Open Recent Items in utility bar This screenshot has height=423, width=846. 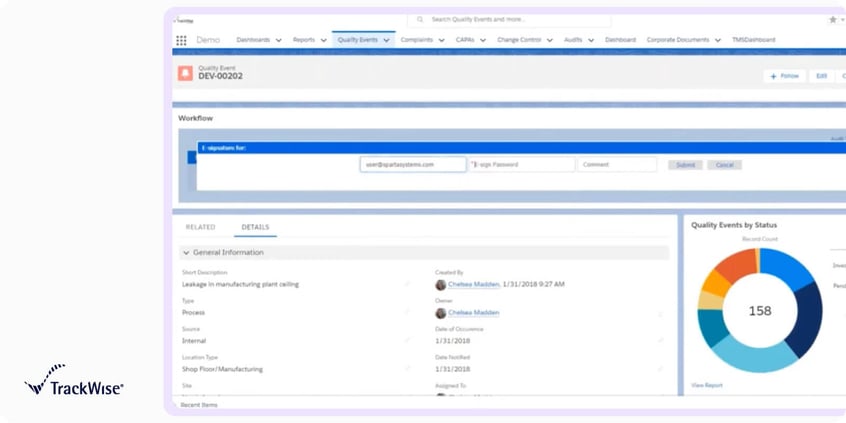point(199,405)
